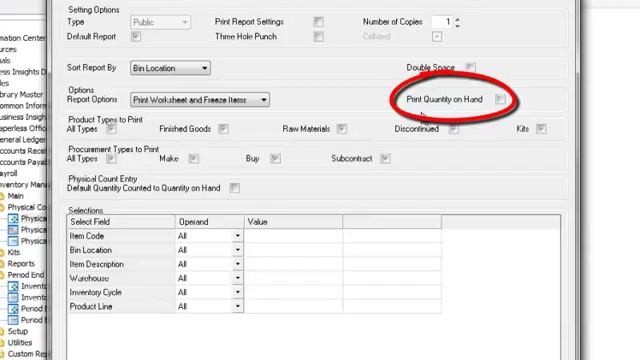Select Common Information in module list

(23, 106)
